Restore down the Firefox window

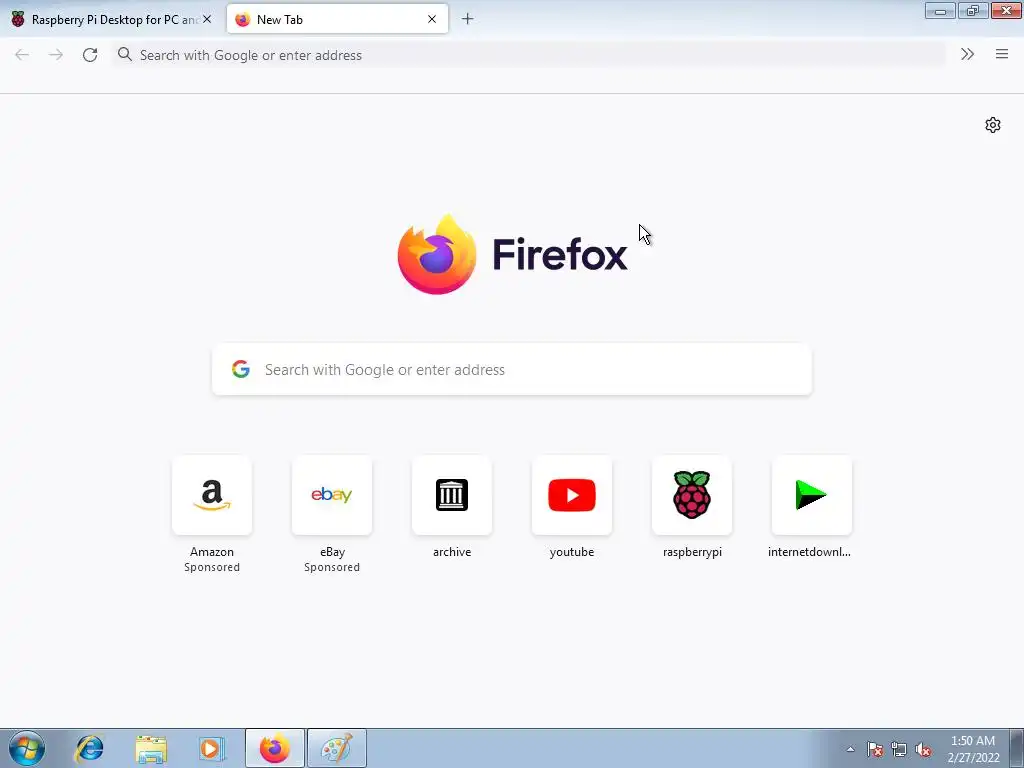[973, 10]
